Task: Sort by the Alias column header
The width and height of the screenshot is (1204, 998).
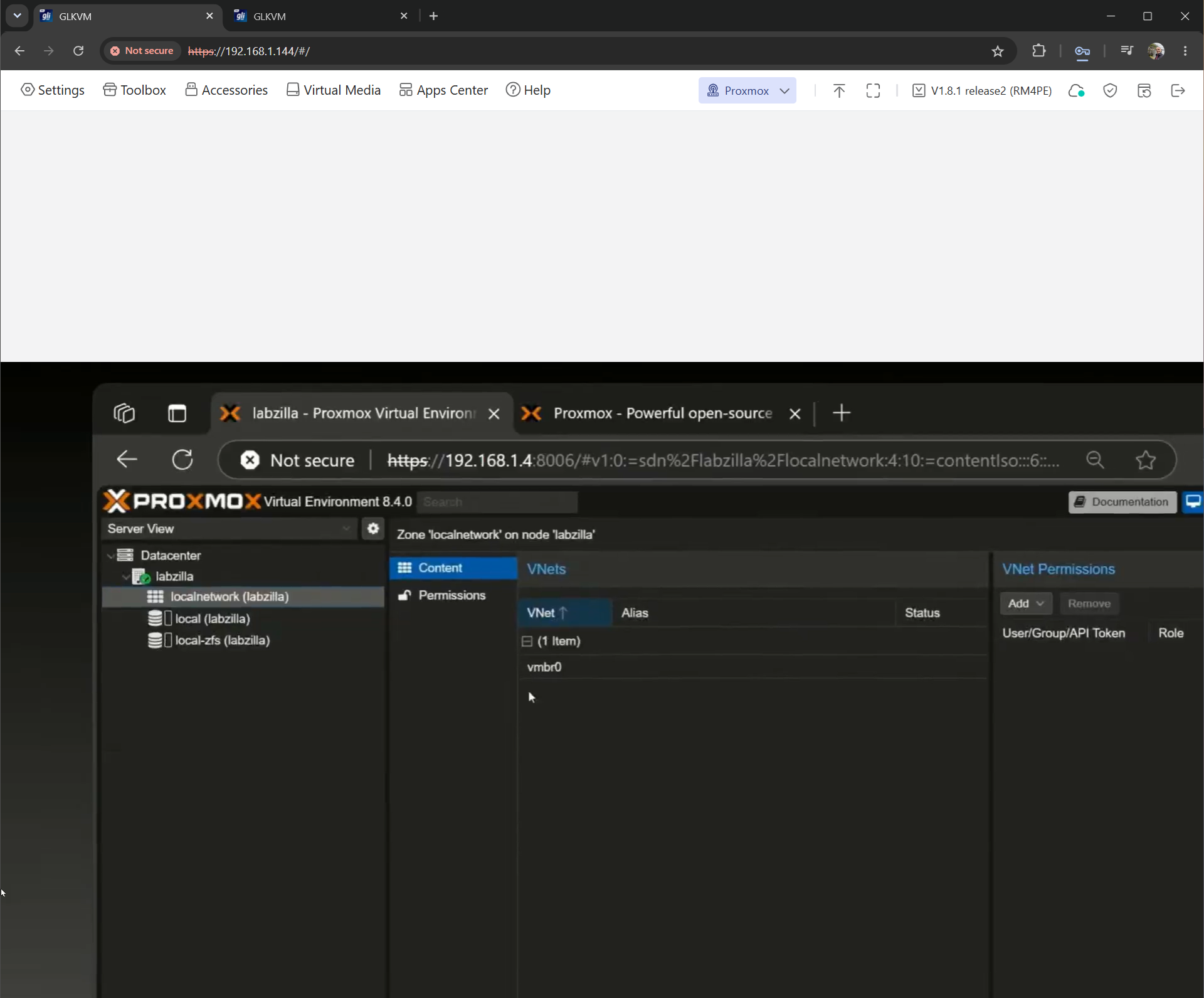Action: point(753,613)
